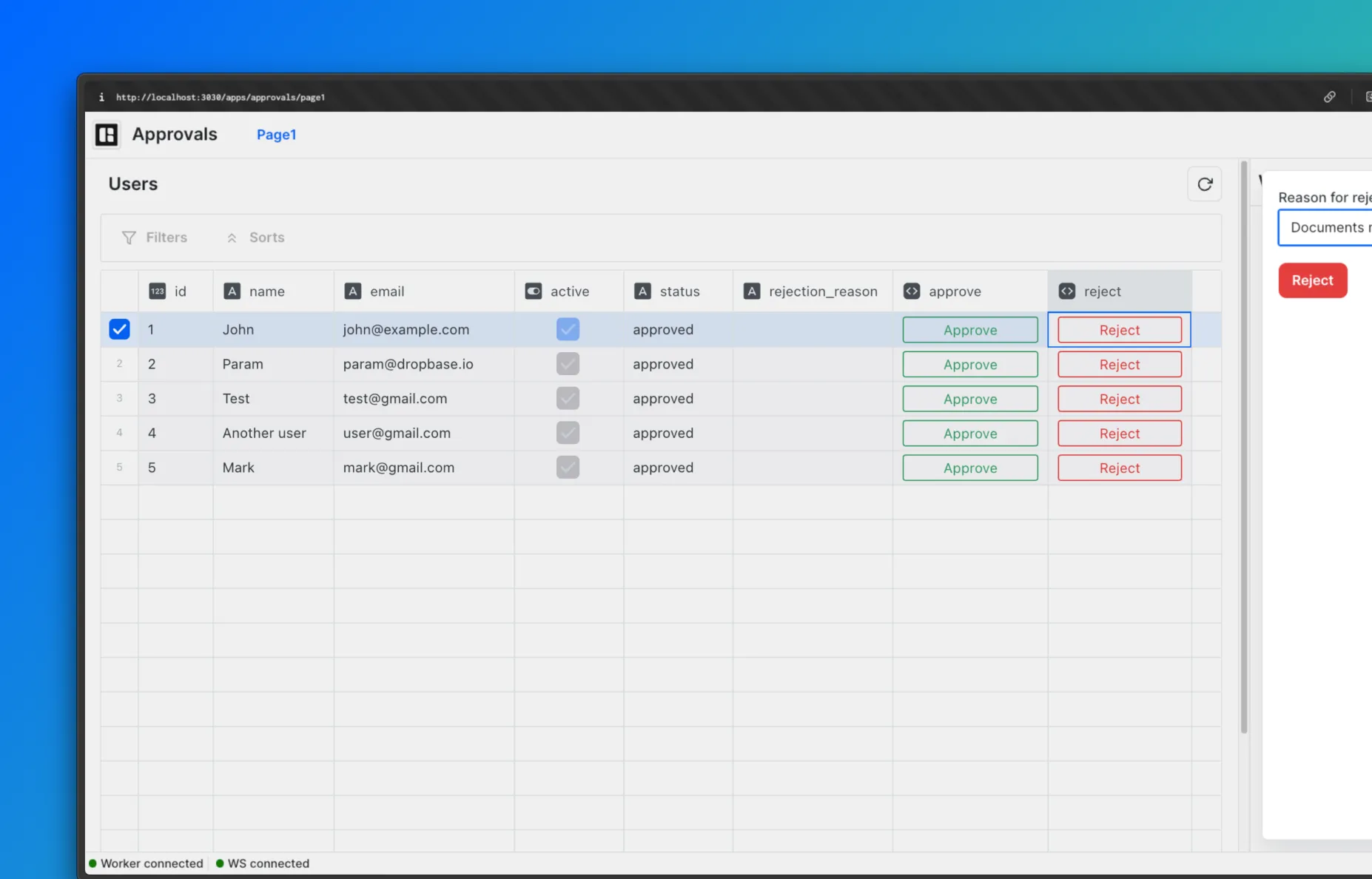Click the text type icon on name column

(x=232, y=291)
